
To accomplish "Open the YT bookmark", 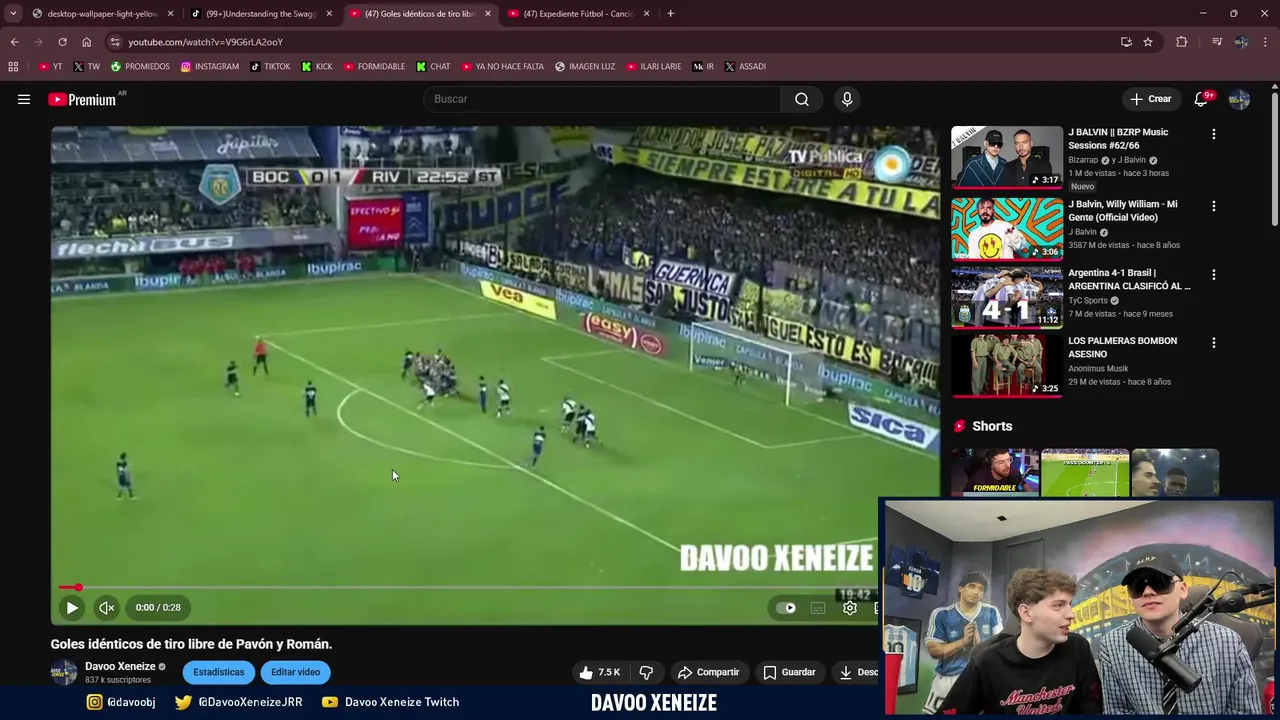I will point(50,66).
